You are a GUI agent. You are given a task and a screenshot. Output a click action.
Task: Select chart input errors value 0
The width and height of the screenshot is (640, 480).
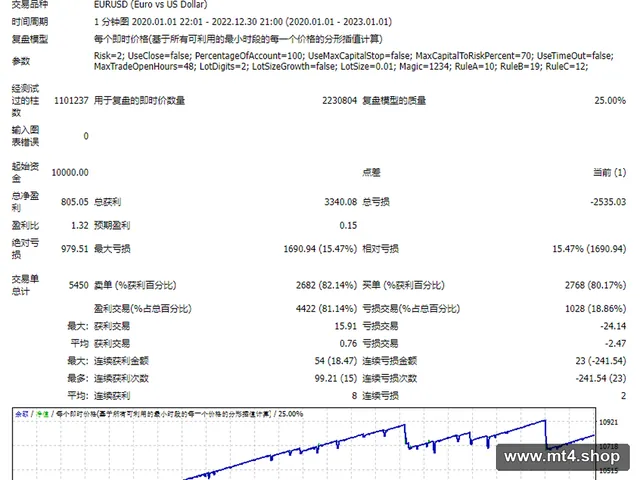coord(86,136)
